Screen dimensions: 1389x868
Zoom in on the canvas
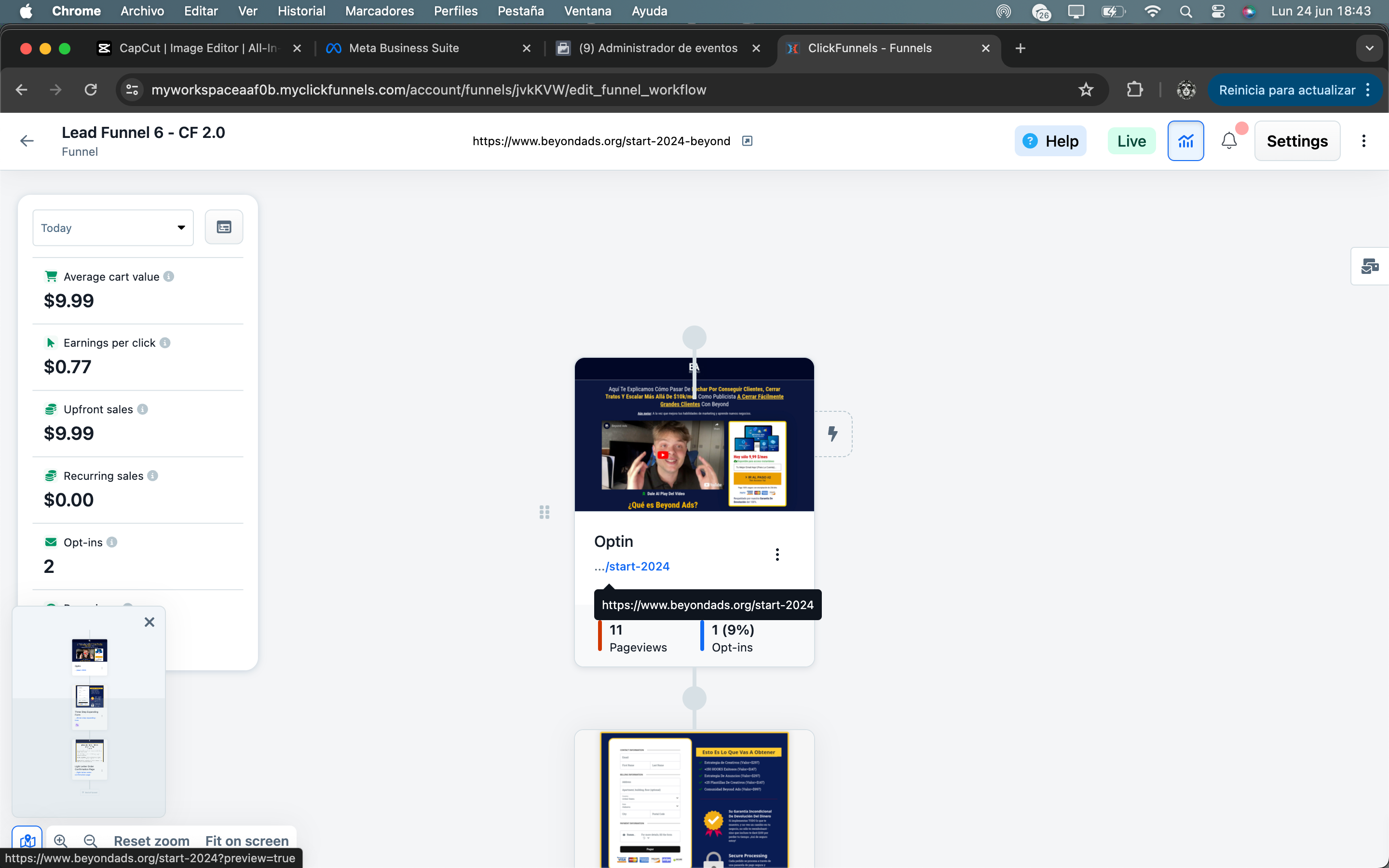[60, 841]
